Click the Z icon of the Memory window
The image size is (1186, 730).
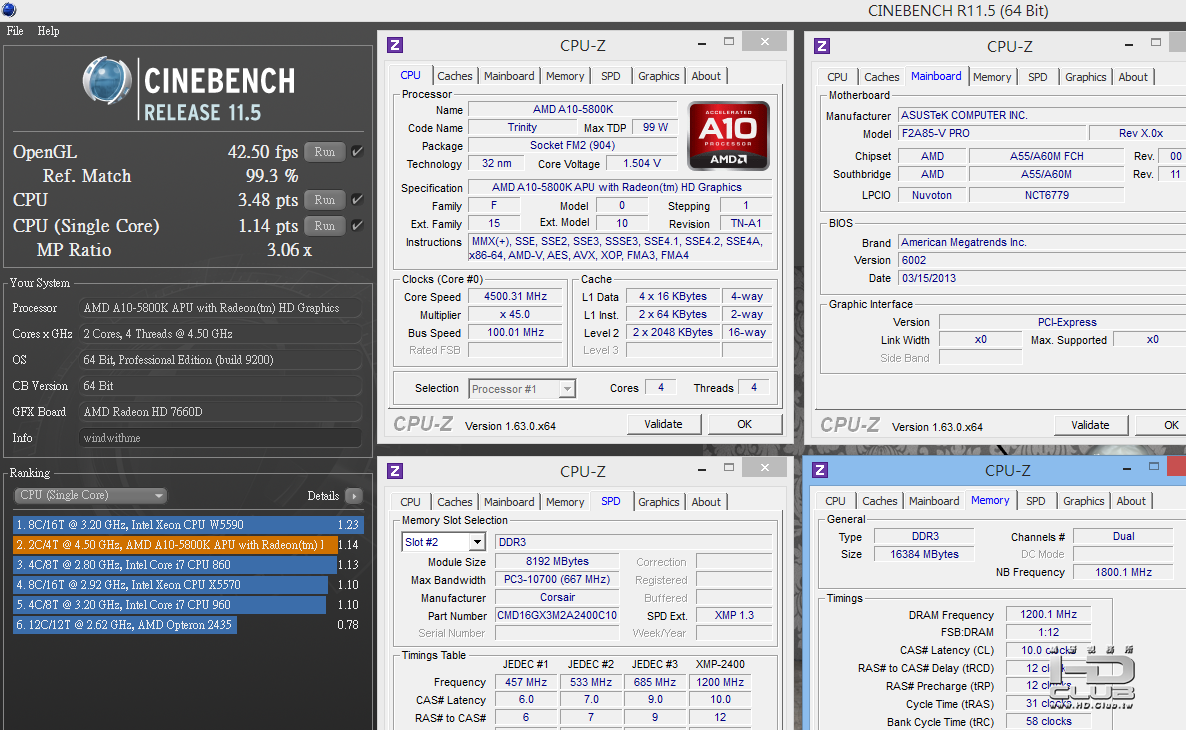click(x=822, y=470)
